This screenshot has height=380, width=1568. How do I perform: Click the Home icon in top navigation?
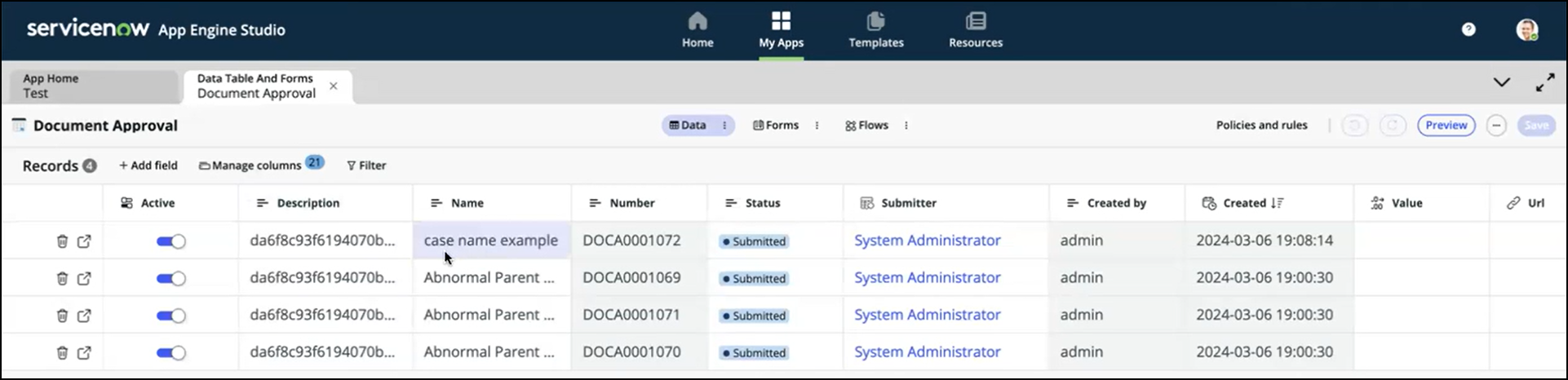pyautogui.click(x=698, y=21)
